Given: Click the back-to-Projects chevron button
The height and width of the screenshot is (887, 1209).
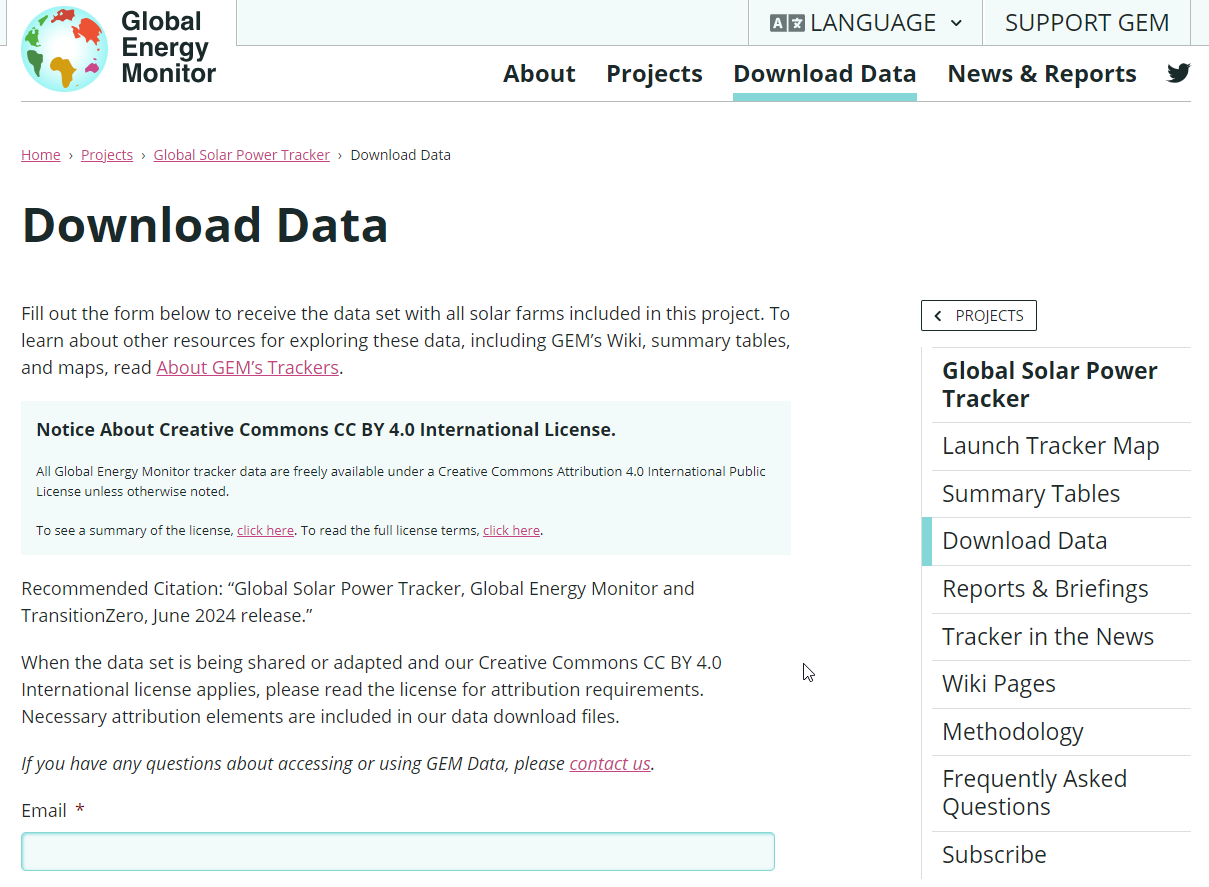Looking at the screenshot, I should tap(978, 316).
